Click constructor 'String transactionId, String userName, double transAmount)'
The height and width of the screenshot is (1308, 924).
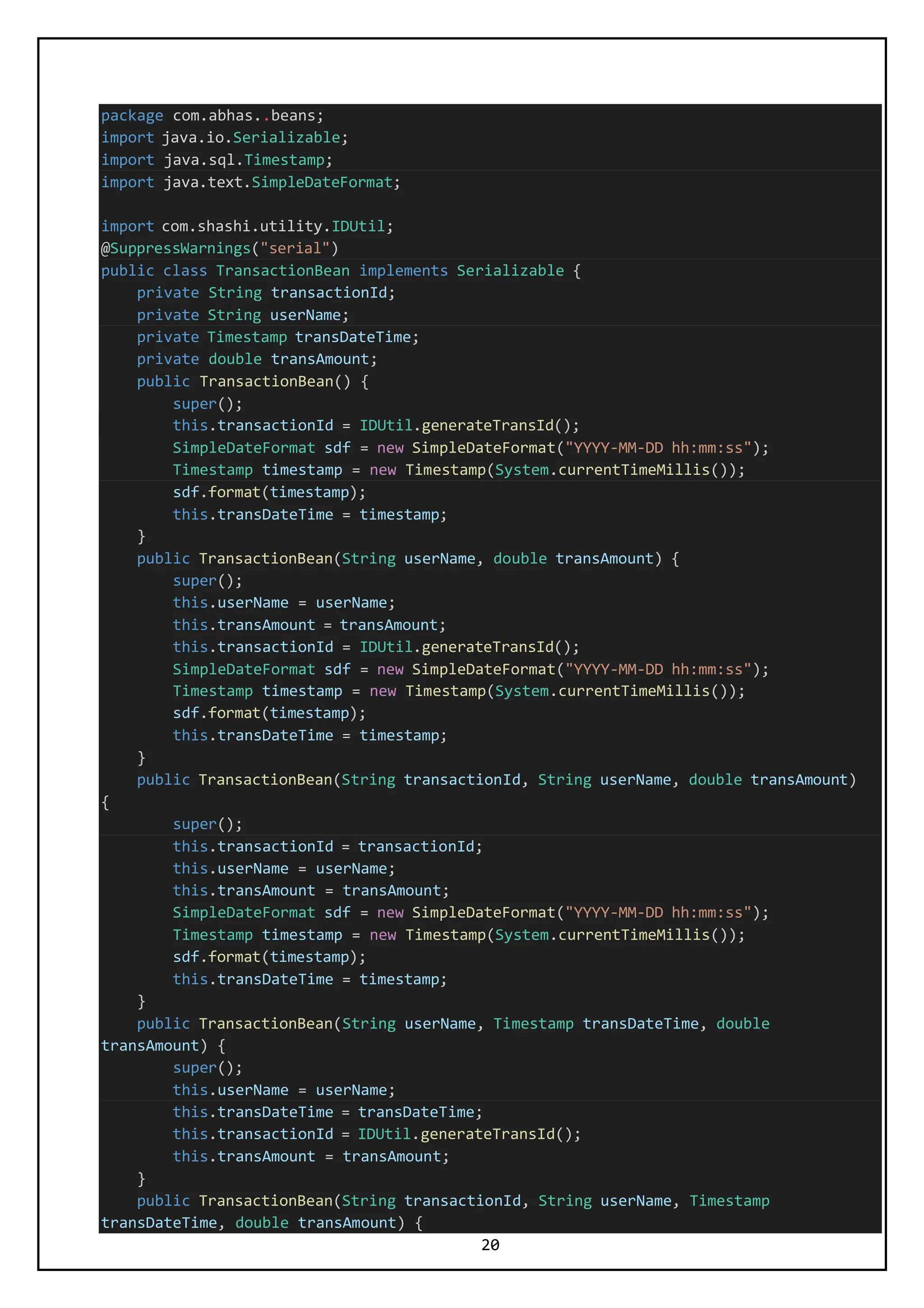point(496,780)
